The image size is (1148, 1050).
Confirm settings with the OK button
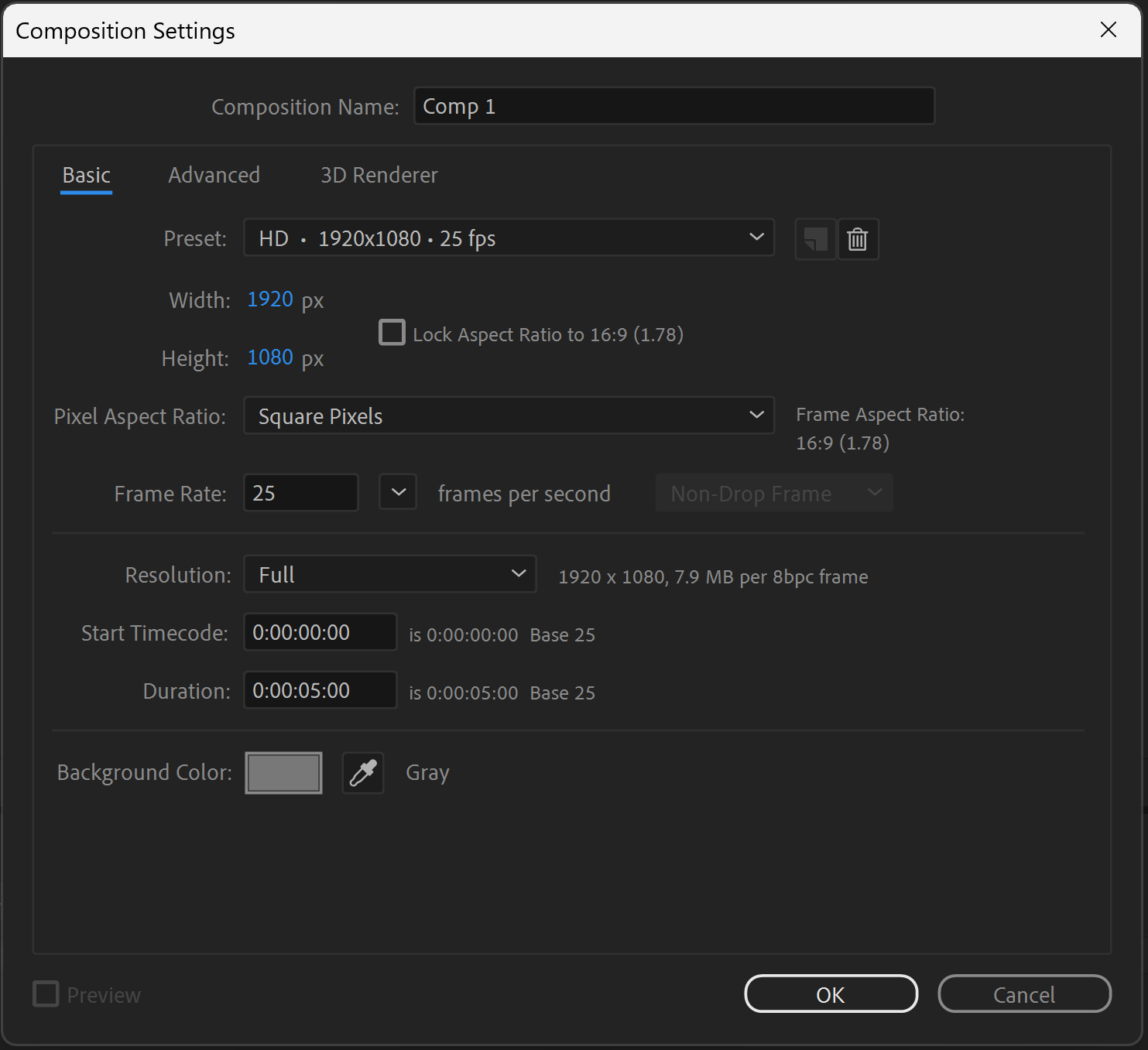pyautogui.click(x=831, y=994)
